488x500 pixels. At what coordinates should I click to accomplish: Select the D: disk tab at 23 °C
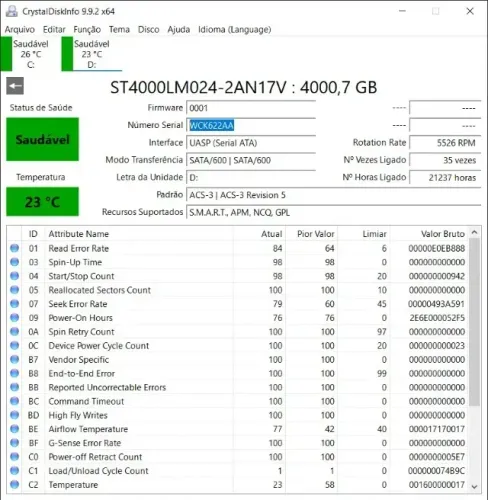point(92,54)
